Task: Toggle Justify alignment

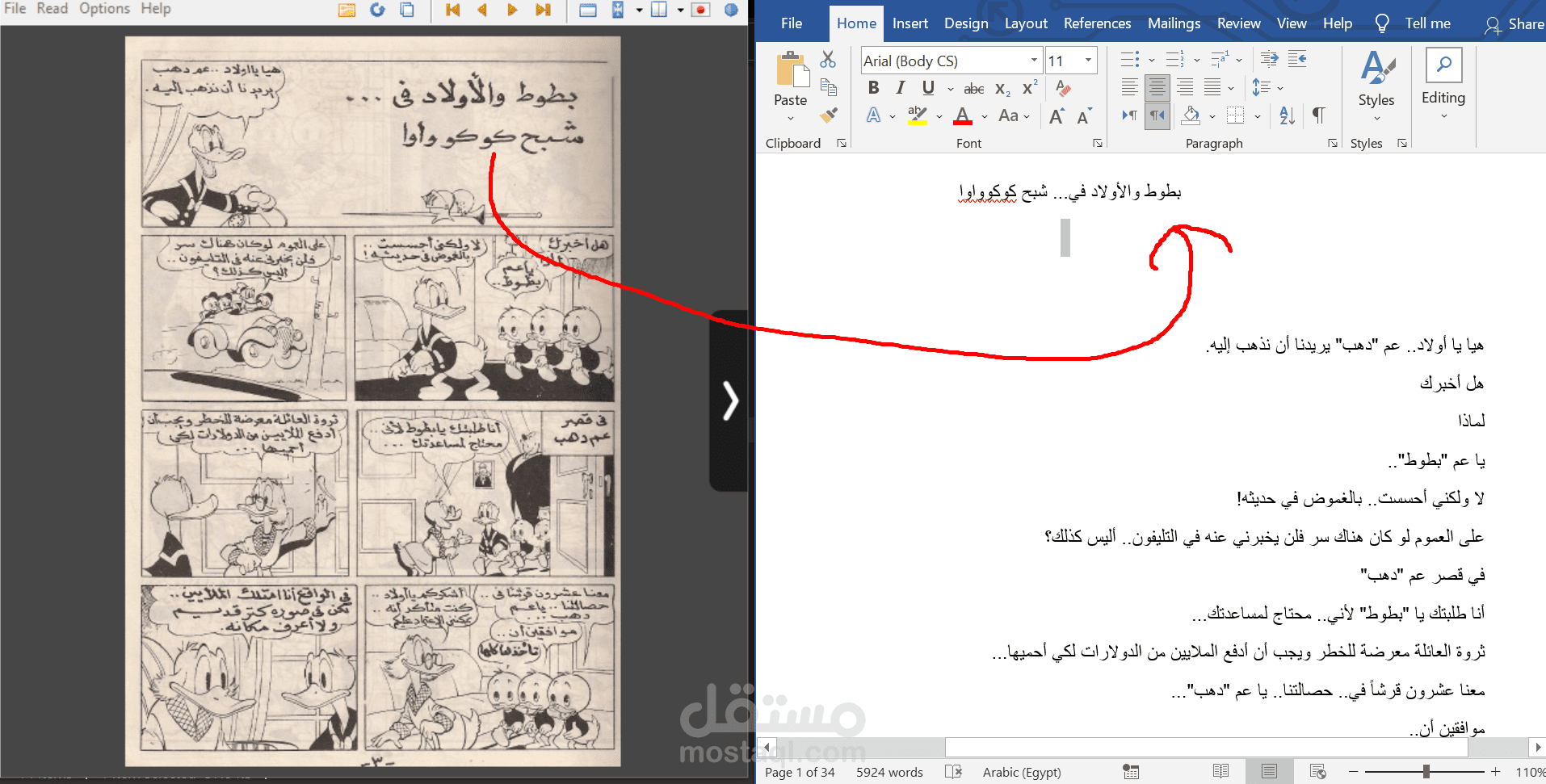Action: point(1212,87)
